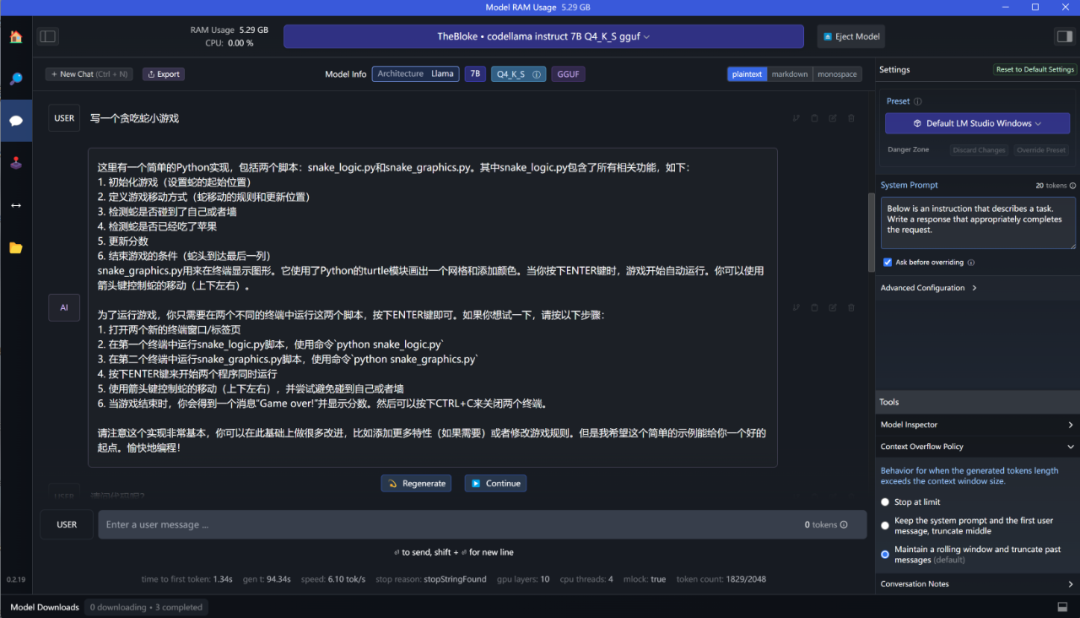
Task: Open the Playground joystick icon in sidebar
Action: 16,163
